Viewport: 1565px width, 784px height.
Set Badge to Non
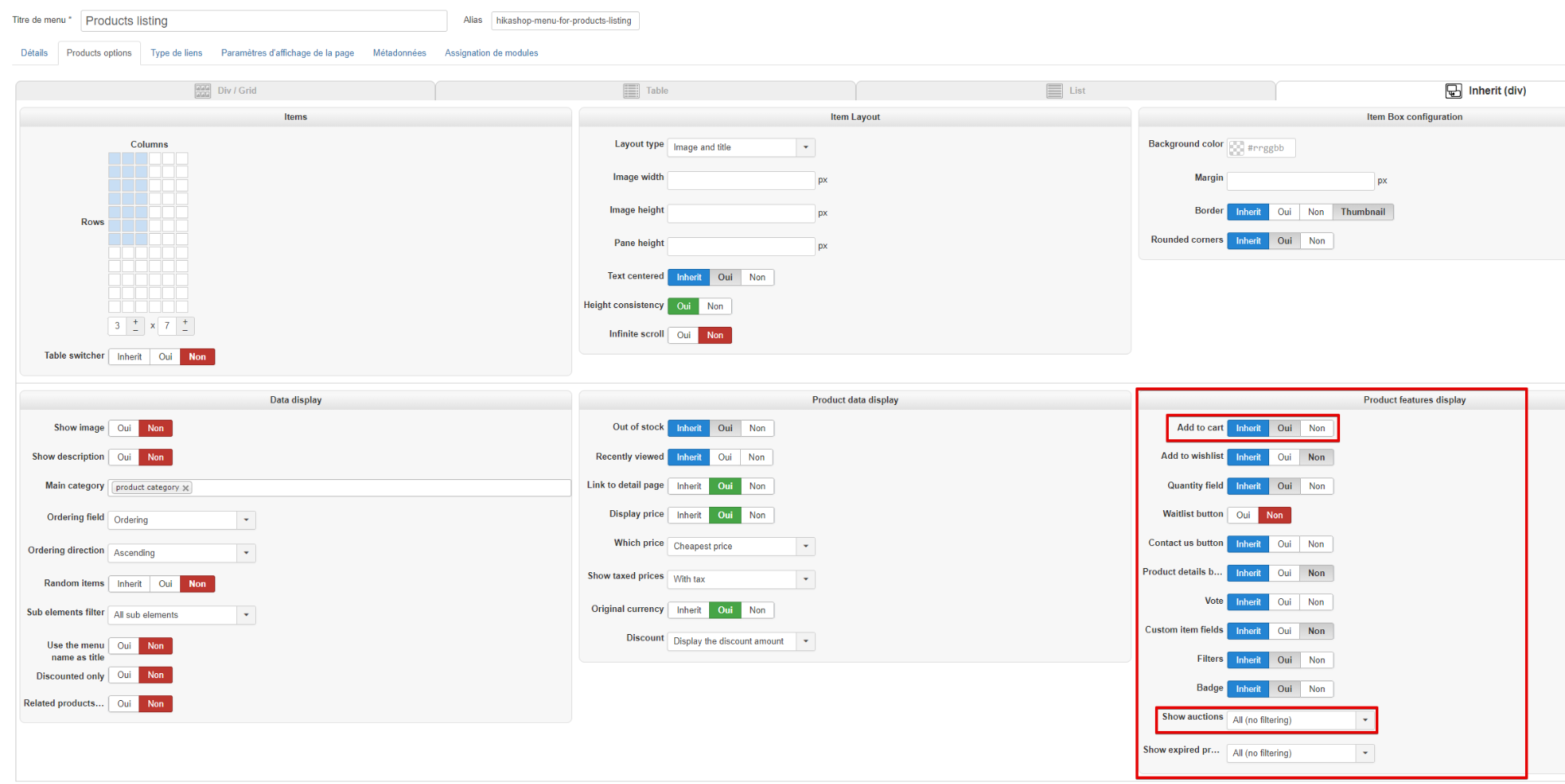pos(1317,689)
